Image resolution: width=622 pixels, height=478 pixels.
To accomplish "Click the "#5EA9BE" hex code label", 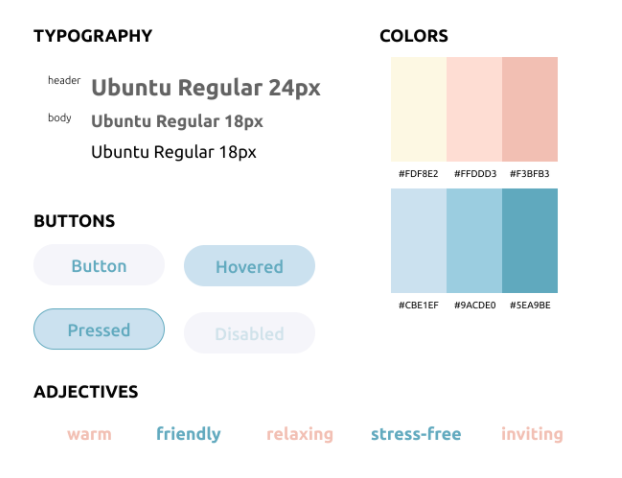I will pyautogui.click(x=530, y=305).
